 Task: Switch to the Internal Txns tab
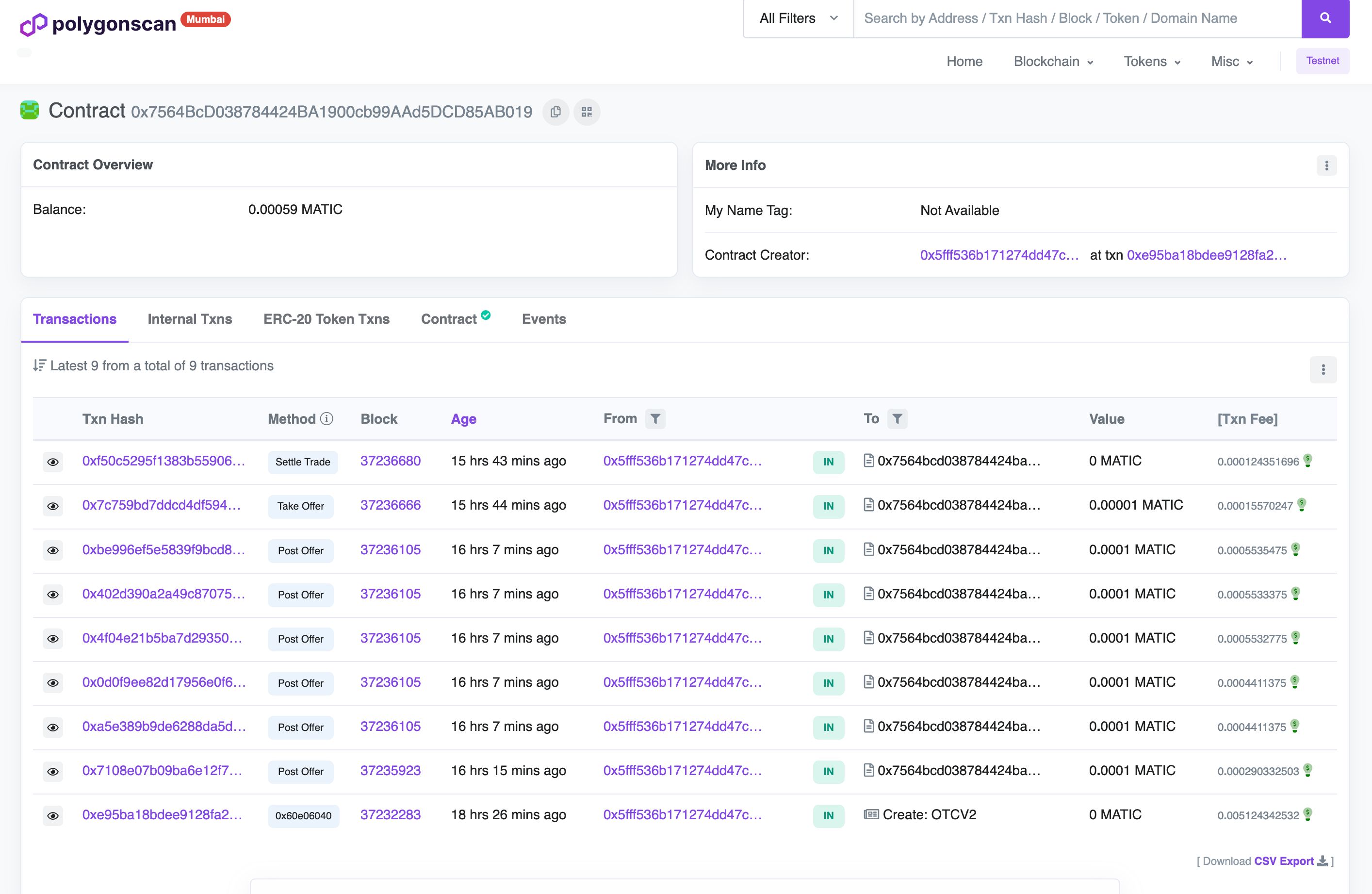[190, 319]
